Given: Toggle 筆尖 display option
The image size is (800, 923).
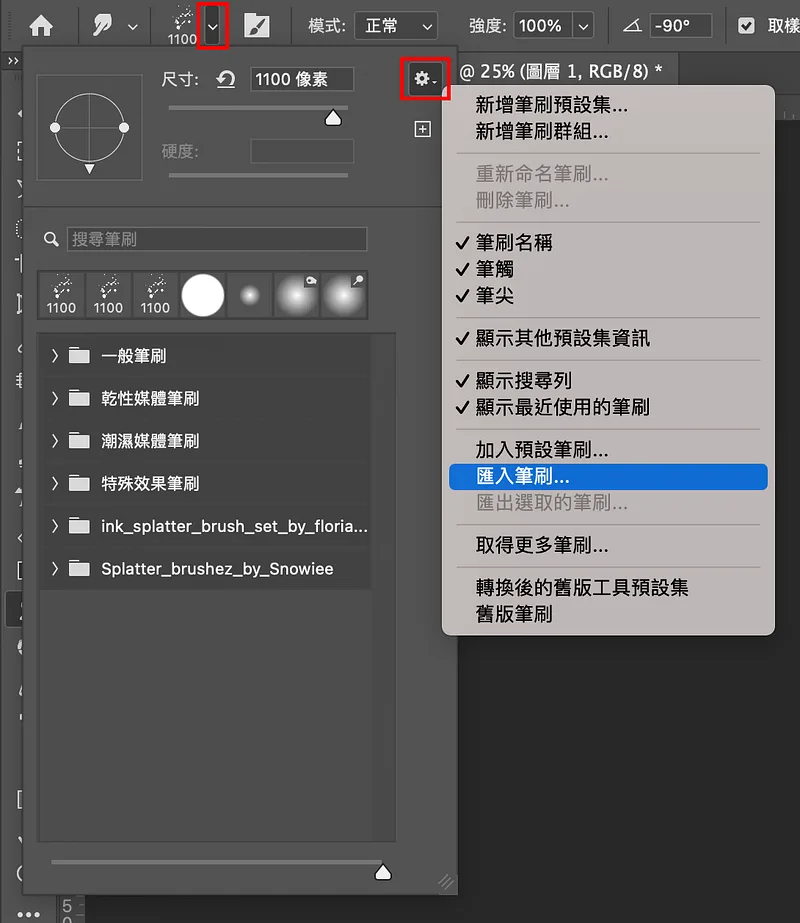Looking at the screenshot, I should pos(608,296).
